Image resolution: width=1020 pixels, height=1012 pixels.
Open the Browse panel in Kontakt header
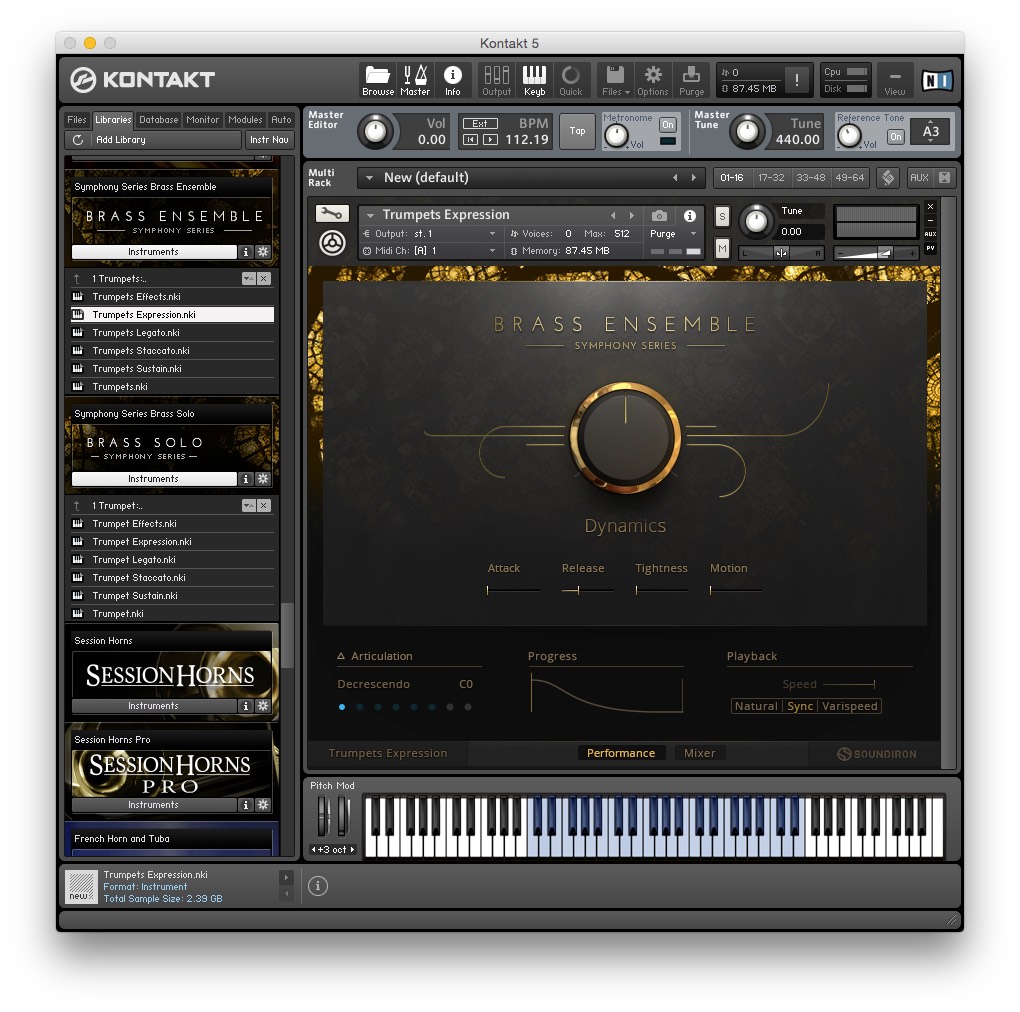point(377,80)
